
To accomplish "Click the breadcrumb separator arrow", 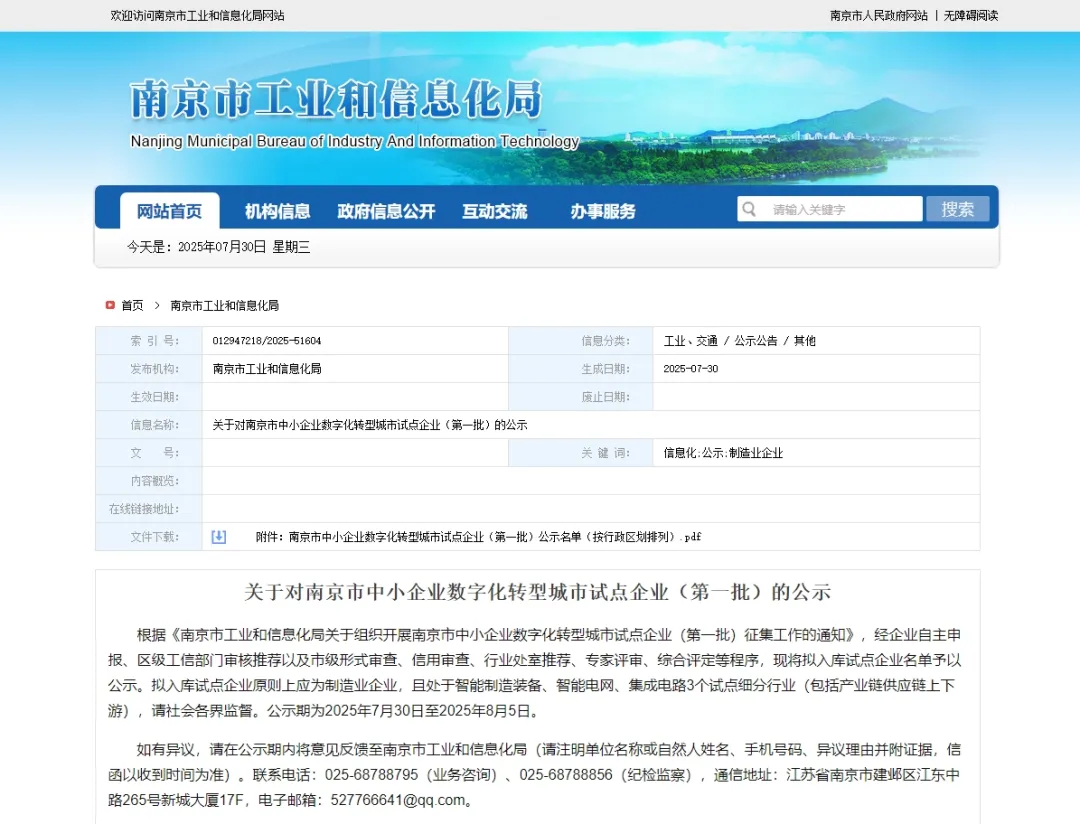I will tap(157, 305).
